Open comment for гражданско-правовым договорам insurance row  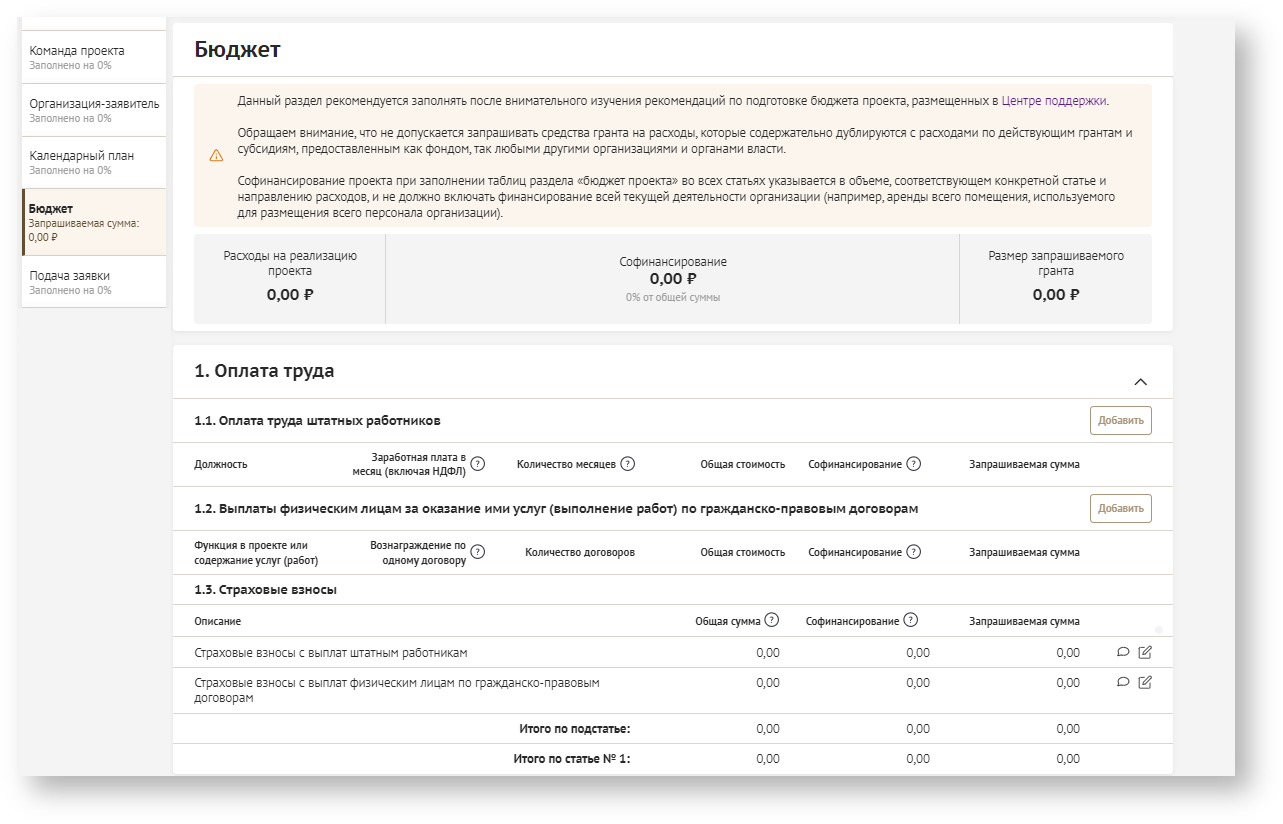[x=1123, y=683]
